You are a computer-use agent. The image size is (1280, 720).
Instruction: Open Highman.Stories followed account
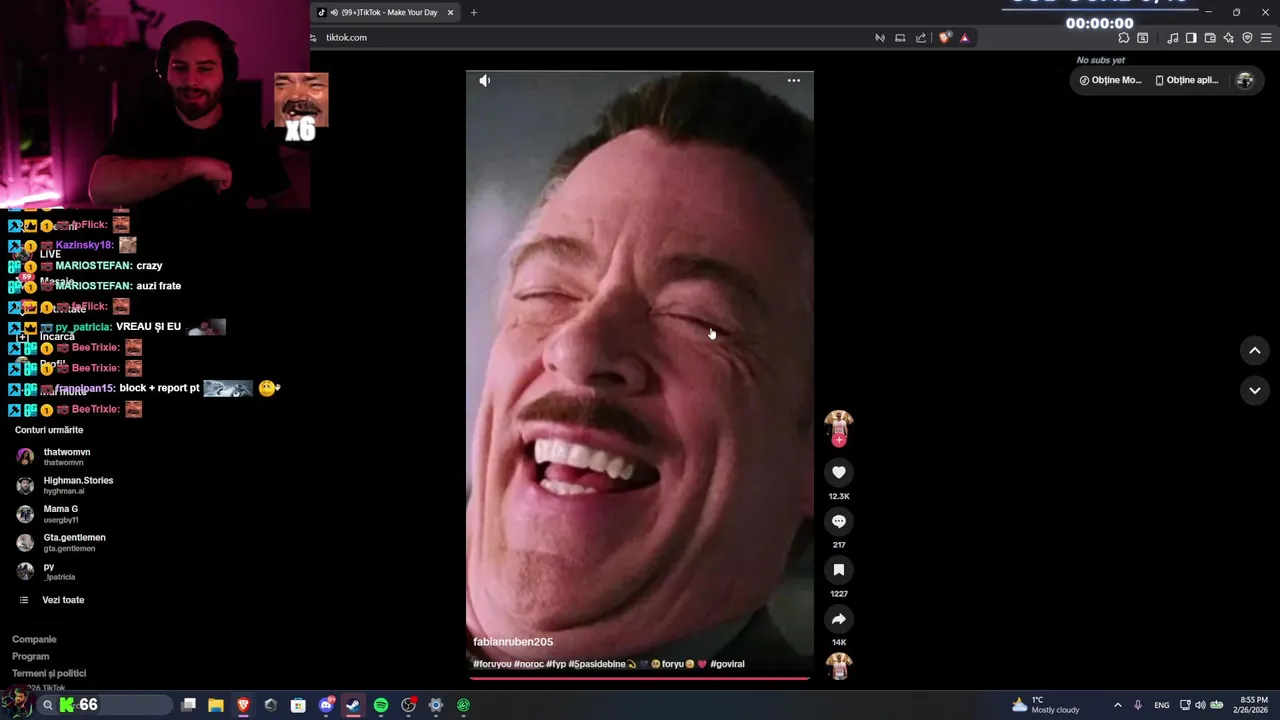pyautogui.click(x=65, y=485)
